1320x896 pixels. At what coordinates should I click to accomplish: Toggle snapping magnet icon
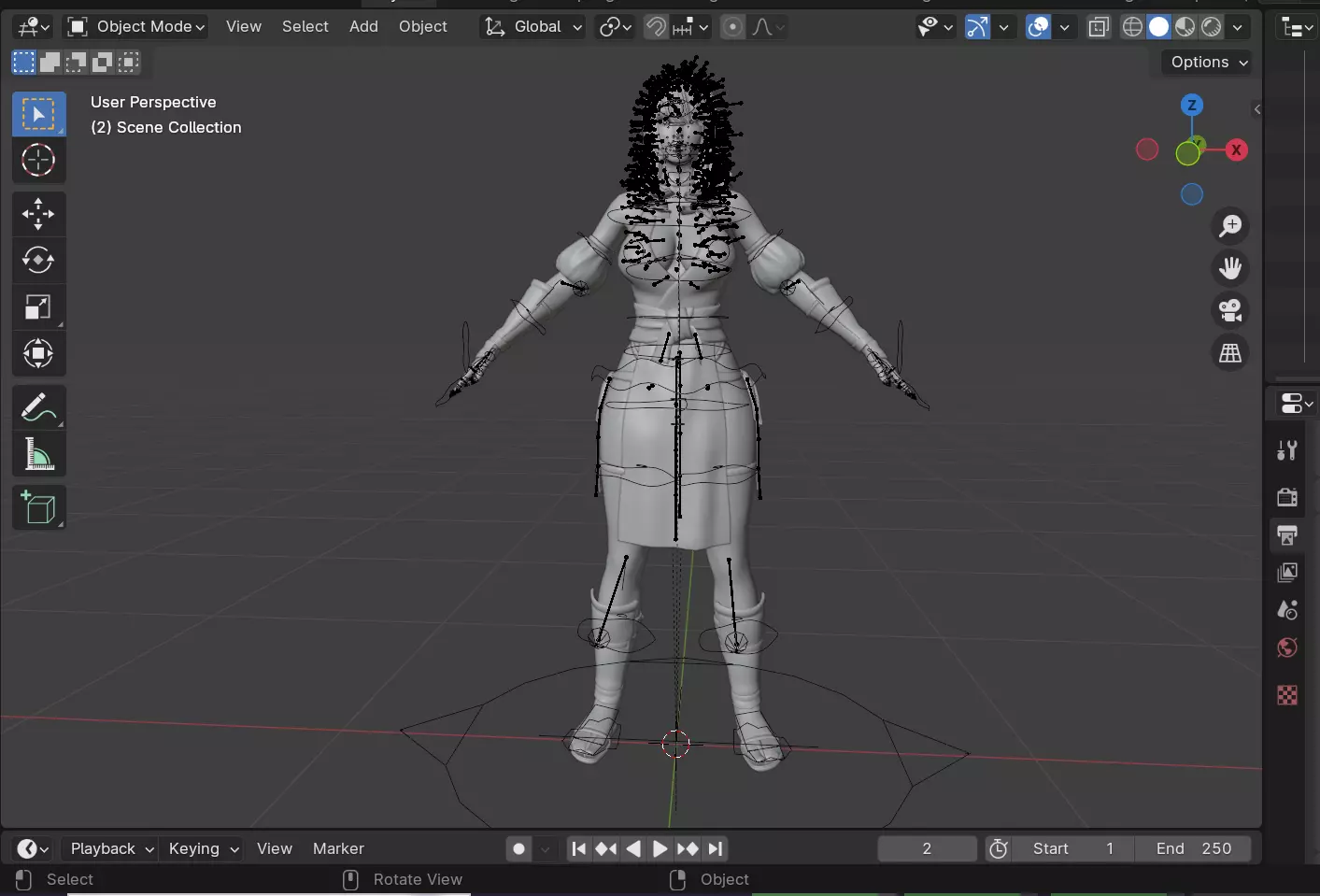(x=656, y=26)
